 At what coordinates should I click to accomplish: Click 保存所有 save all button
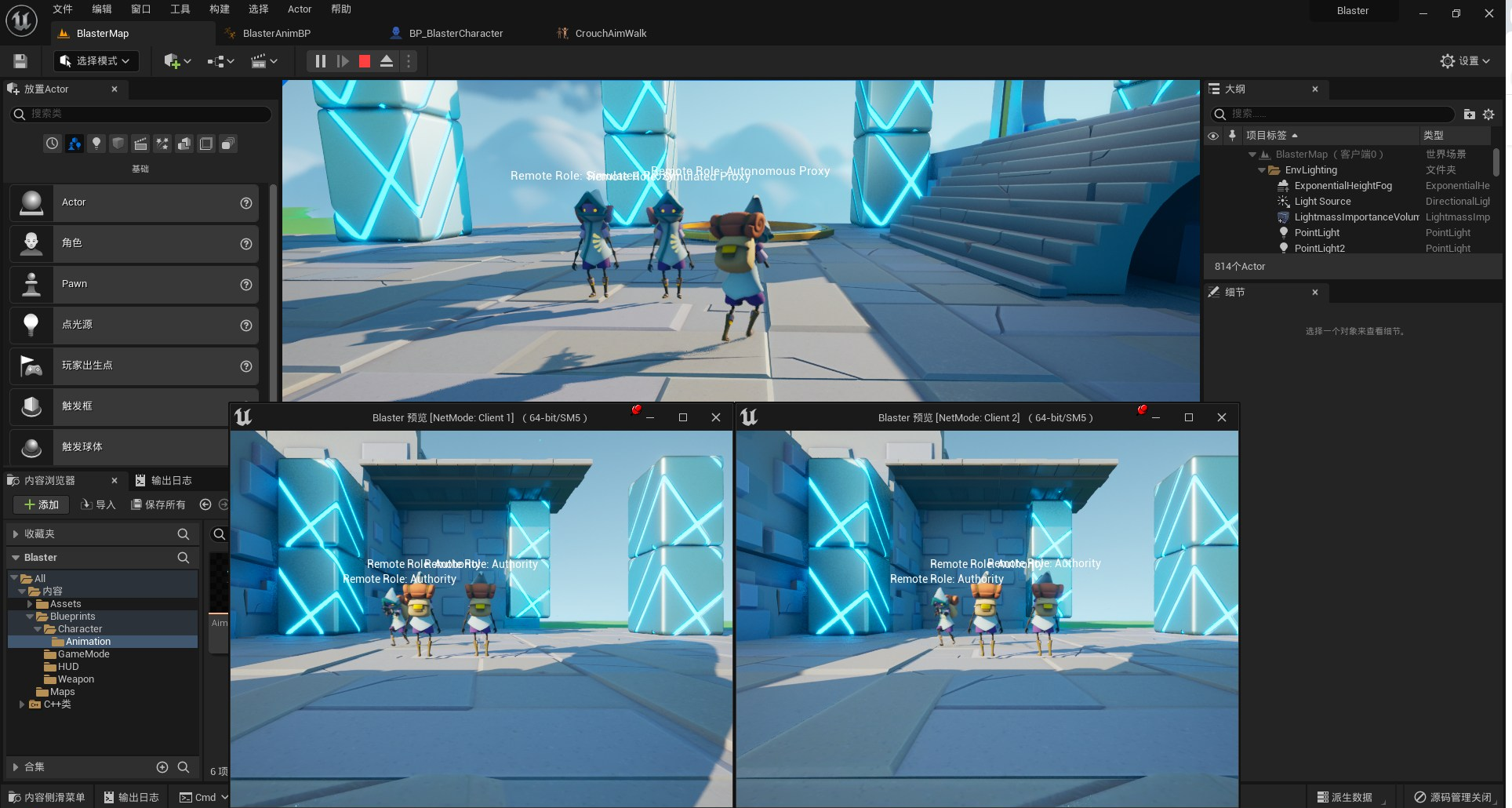(158, 504)
